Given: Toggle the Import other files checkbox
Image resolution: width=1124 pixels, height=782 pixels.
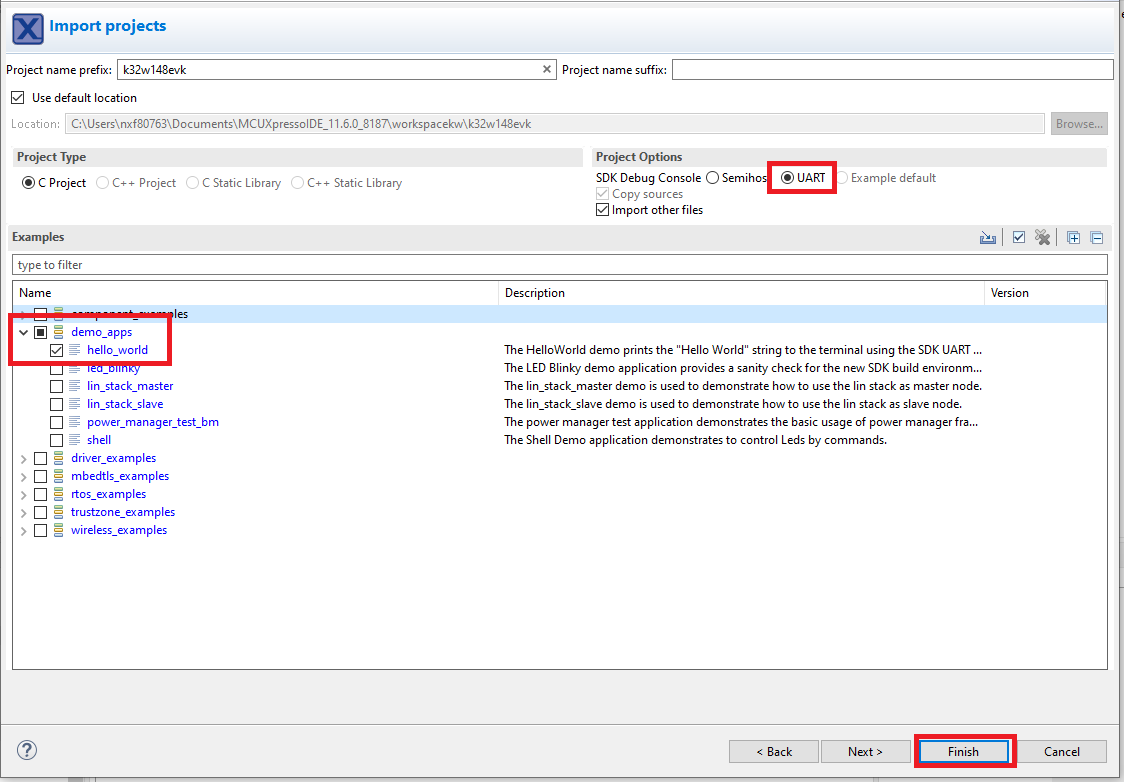Looking at the screenshot, I should coord(602,210).
